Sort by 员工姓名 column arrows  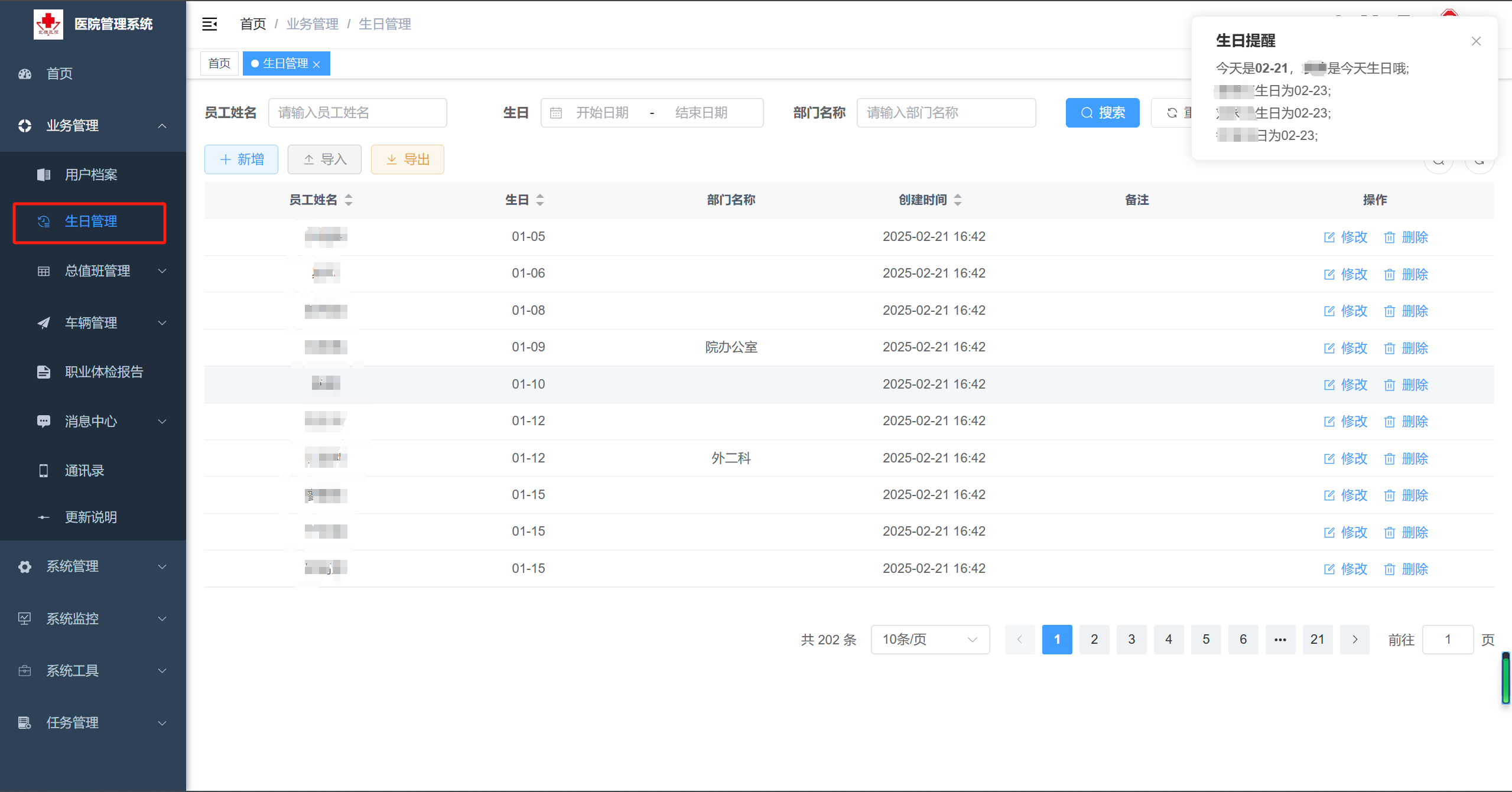(349, 200)
